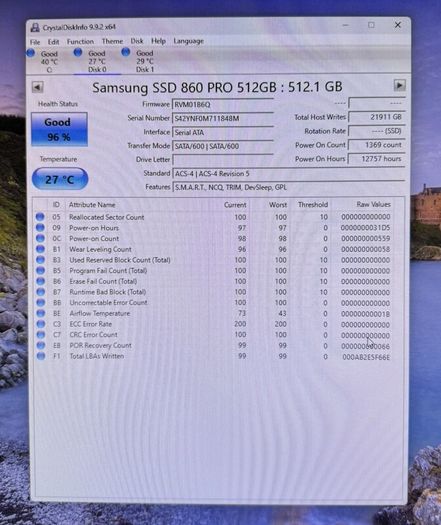Screen dimensions: 441x525
Task: Click the status dot for Uncorrectable Error Count
Action: [41, 302]
